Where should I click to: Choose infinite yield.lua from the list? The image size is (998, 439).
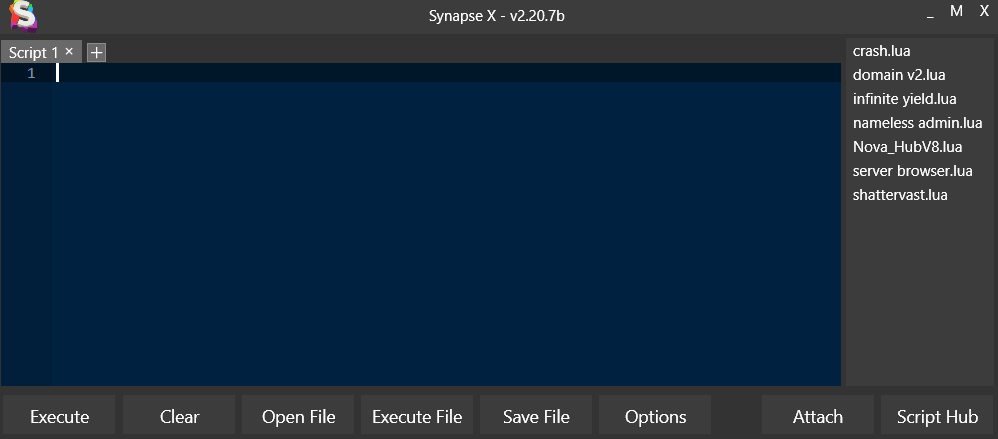(x=904, y=98)
